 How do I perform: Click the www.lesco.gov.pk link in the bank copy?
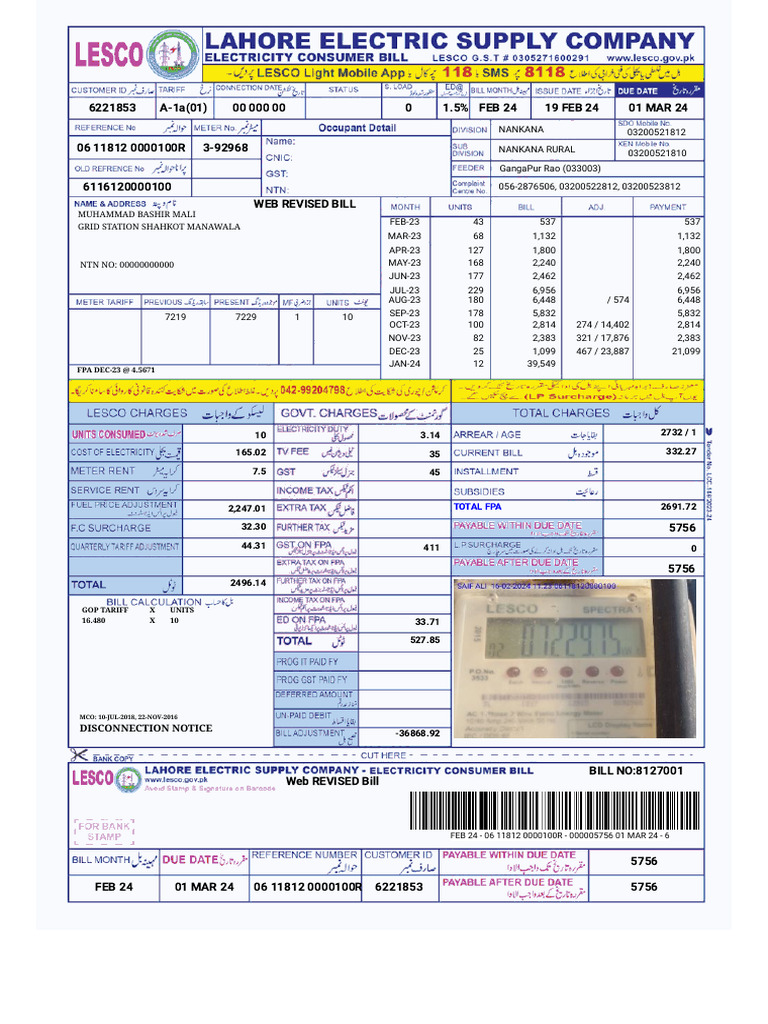pos(176,780)
